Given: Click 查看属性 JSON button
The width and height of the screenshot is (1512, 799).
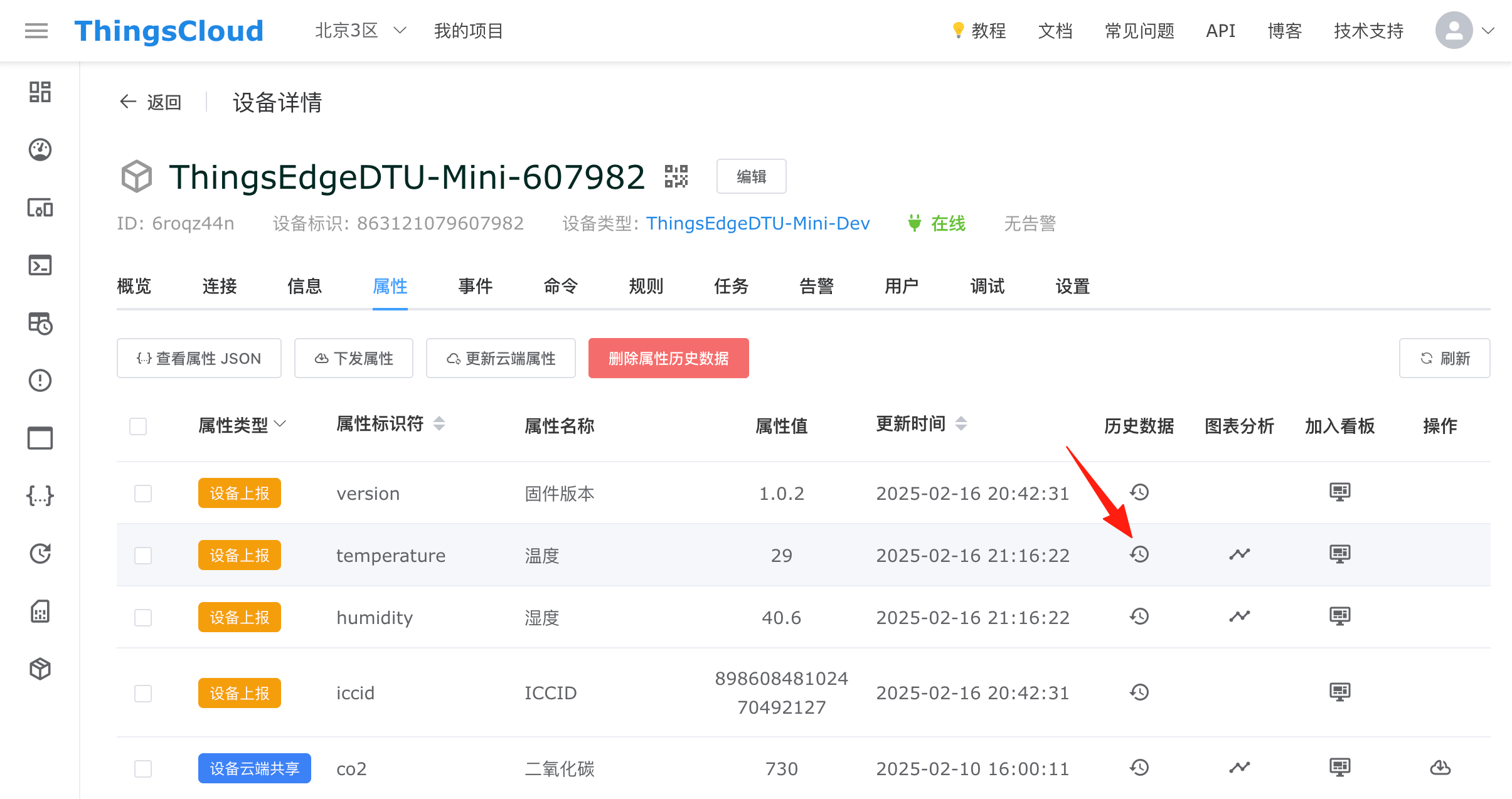Looking at the screenshot, I should pyautogui.click(x=199, y=358).
